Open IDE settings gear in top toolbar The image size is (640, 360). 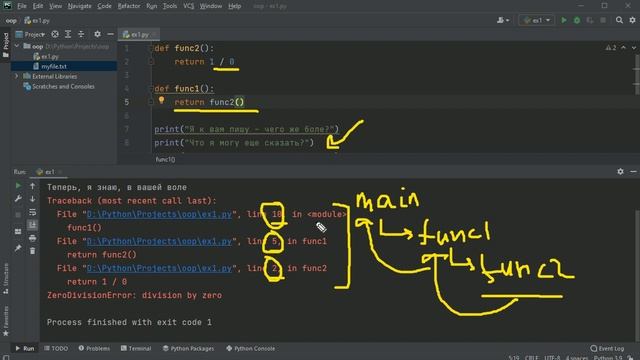pos(632,20)
